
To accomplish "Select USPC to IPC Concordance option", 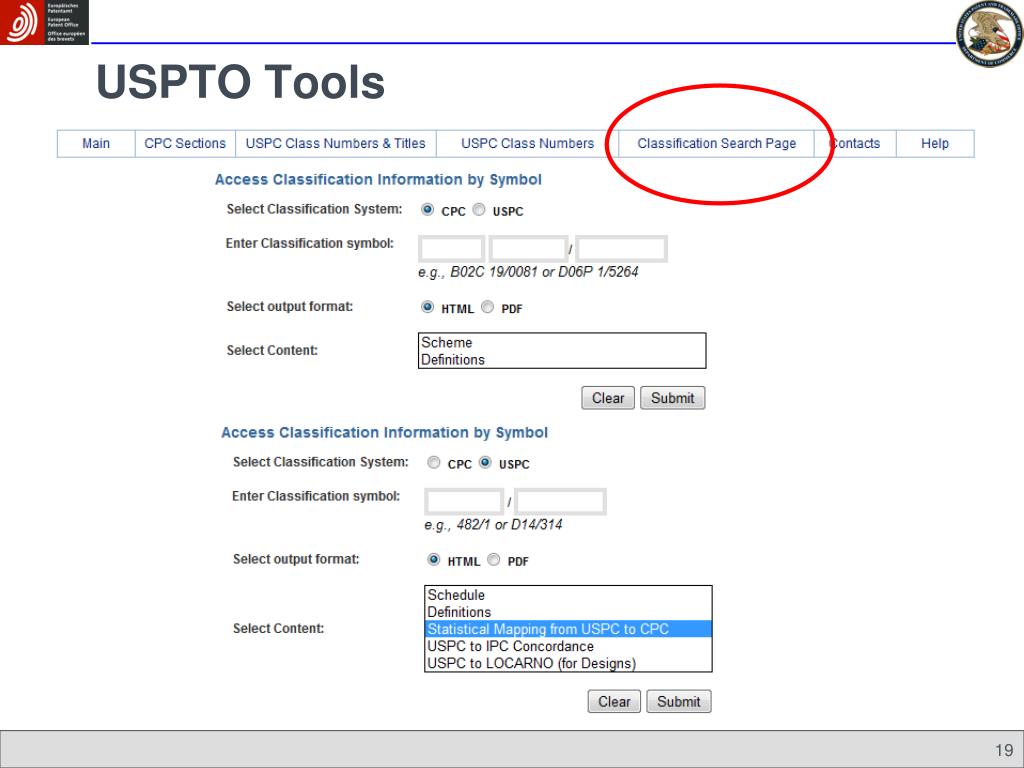I will [x=568, y=646].
